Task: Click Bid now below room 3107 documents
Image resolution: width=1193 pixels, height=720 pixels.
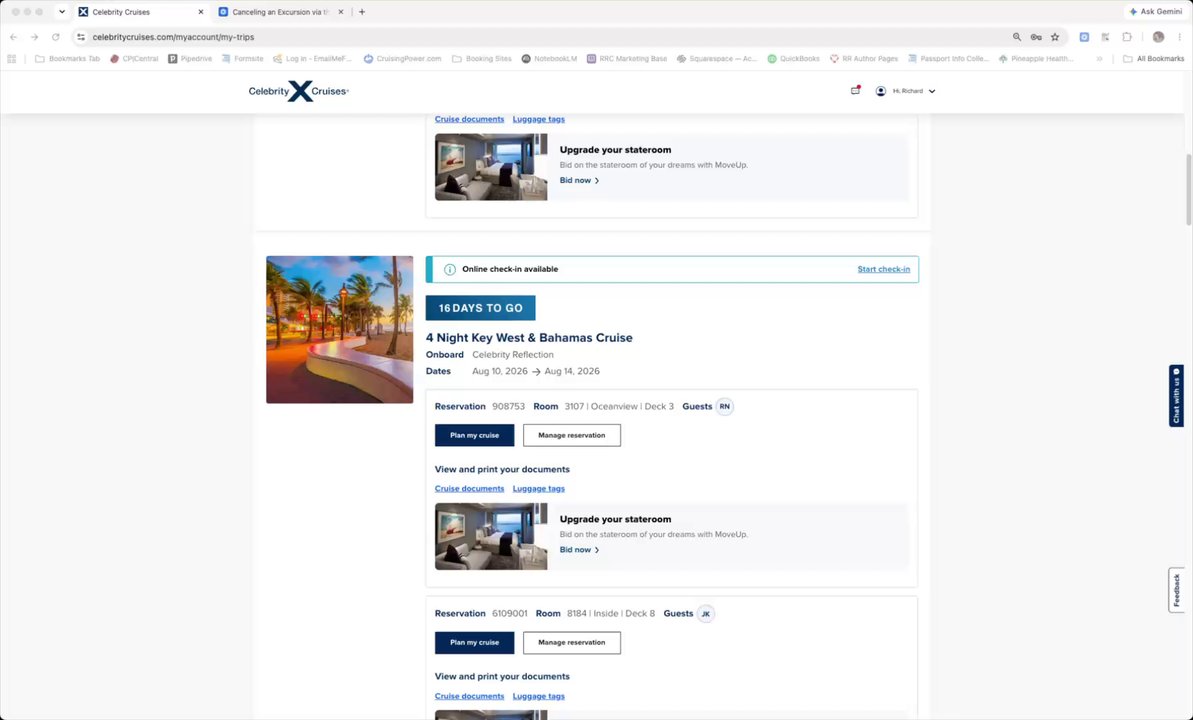Action: pos(579,550)
